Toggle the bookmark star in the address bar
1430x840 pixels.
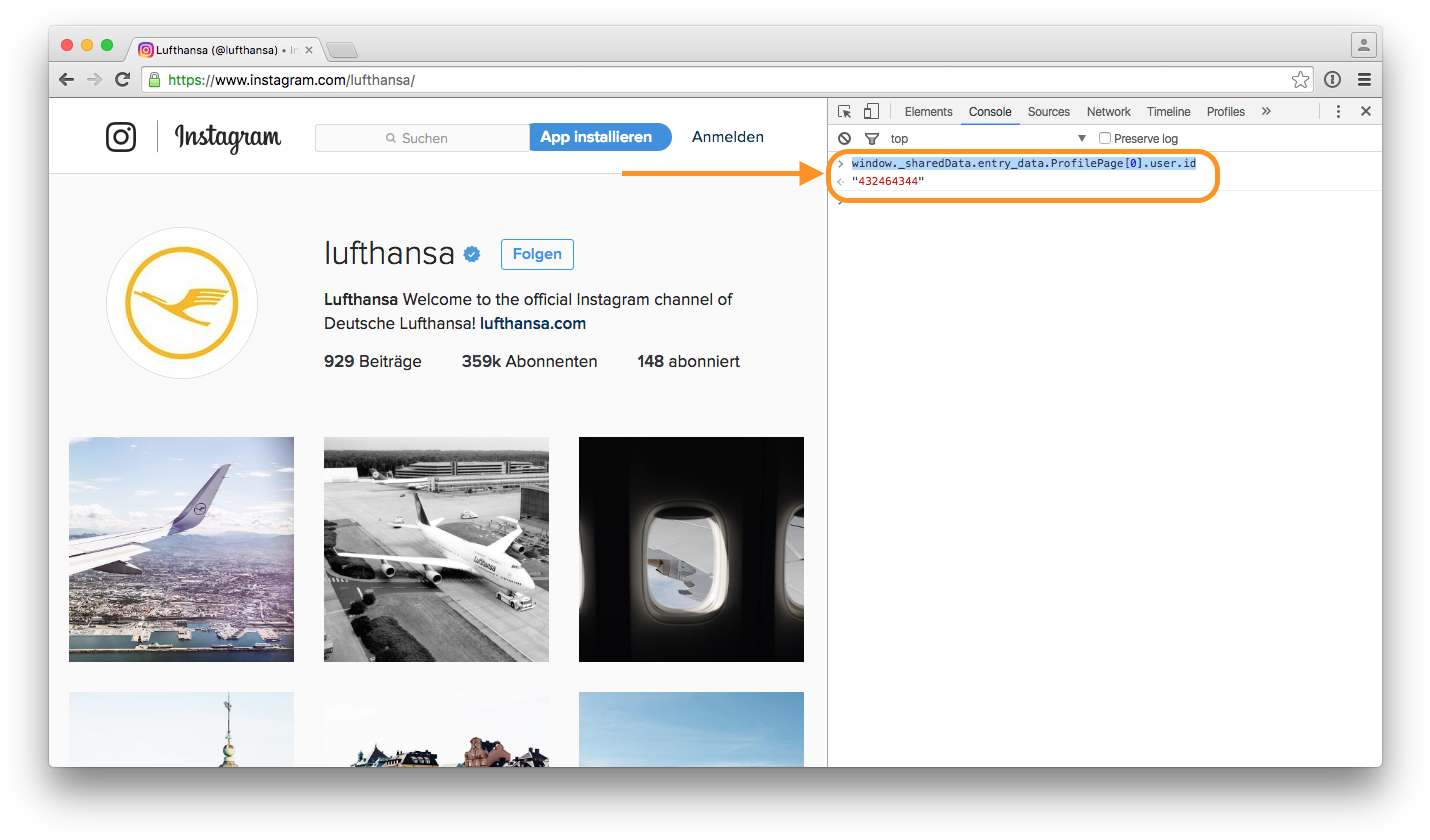point(1301,79)
